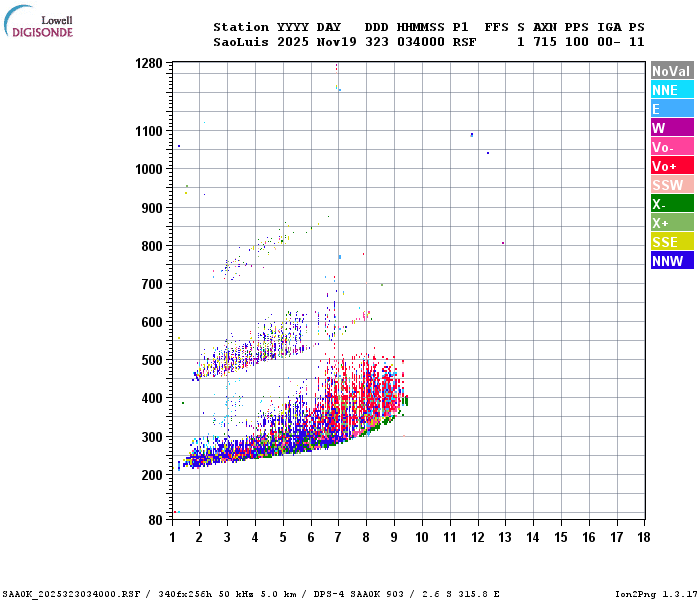Select the X- dark green legend swatch
The height and width of the screenshot is (600, 700).
[x=672, y=204]
